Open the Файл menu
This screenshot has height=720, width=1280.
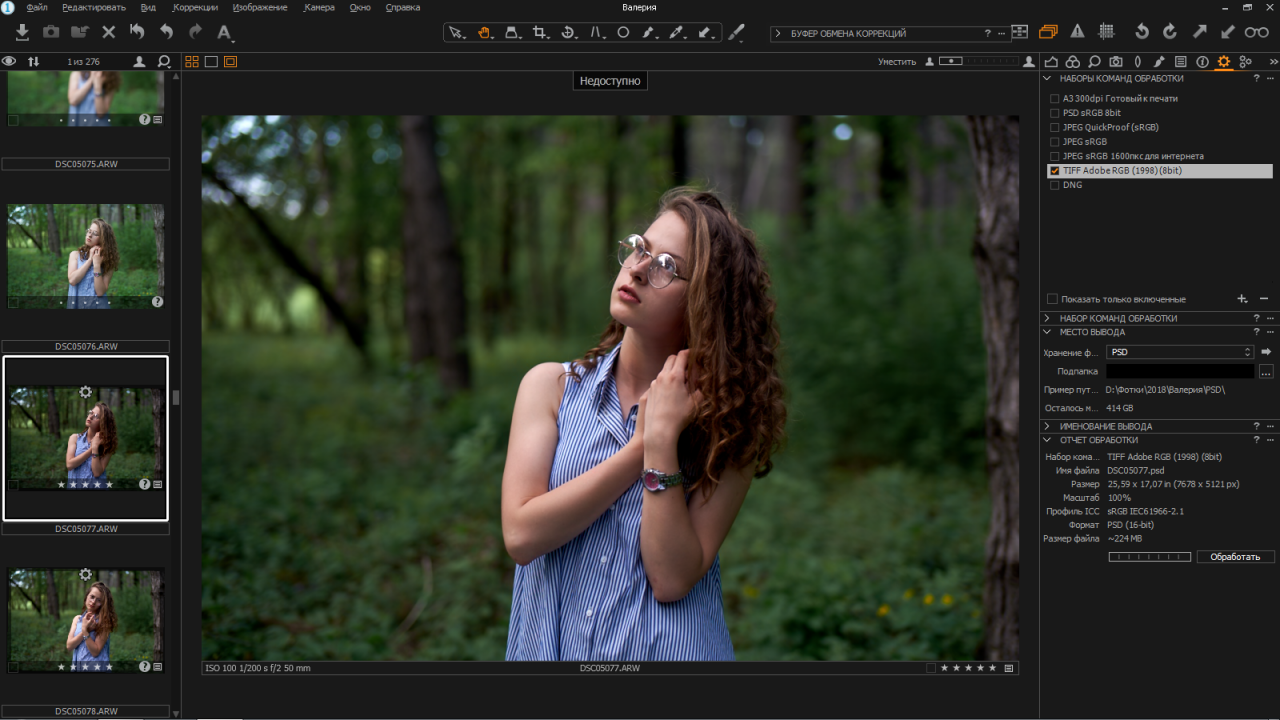point(37,7)
